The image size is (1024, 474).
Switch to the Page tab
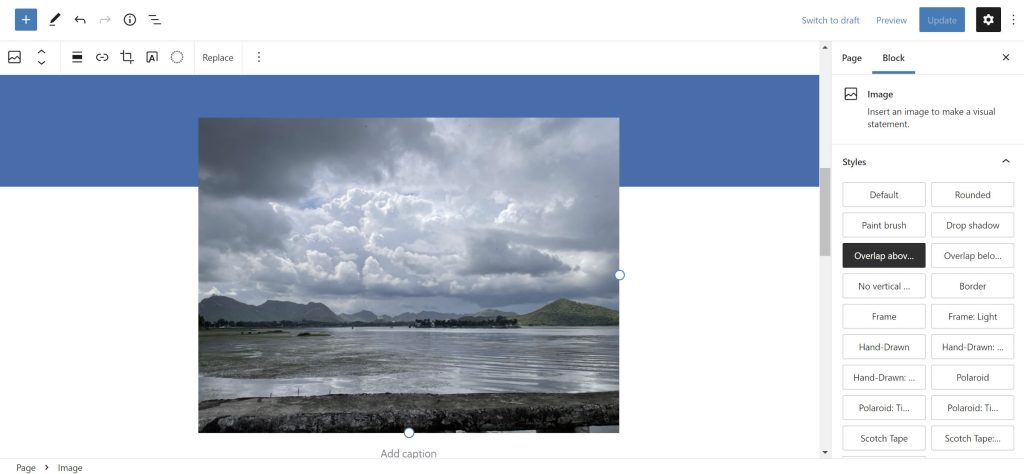pyautogui.click(x=851, y=58)
